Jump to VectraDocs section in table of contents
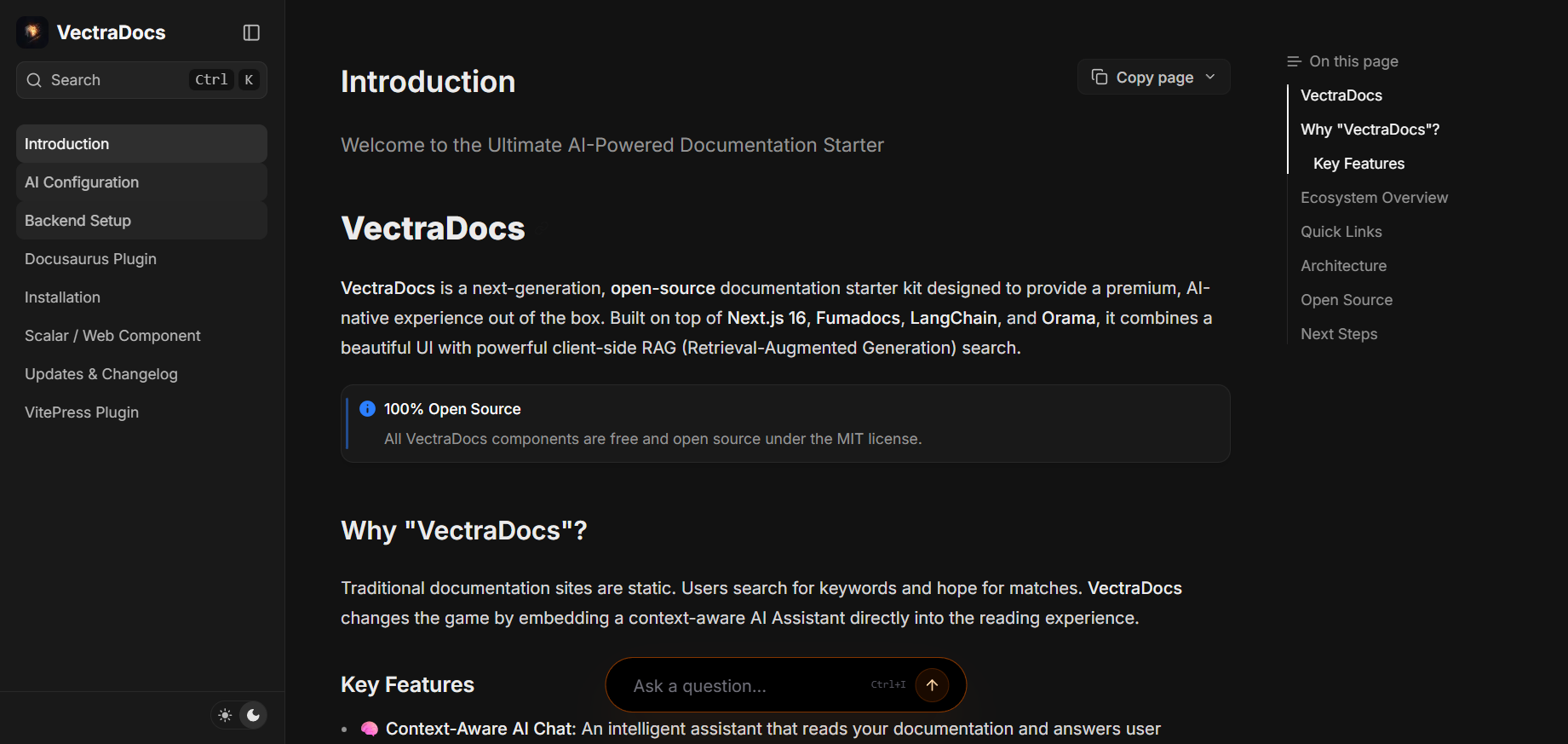 1341,95
